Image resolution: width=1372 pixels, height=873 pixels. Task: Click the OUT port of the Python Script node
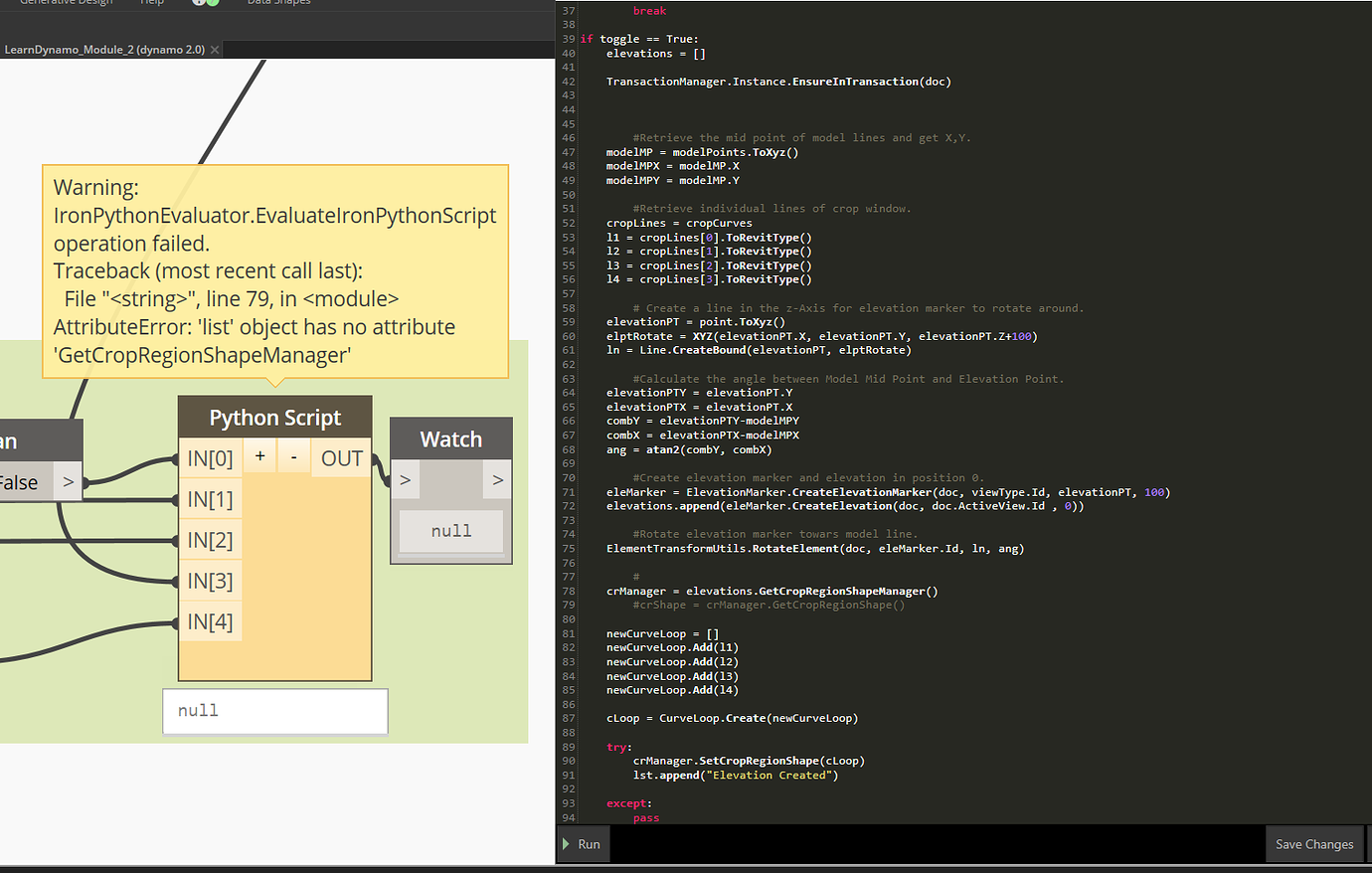pyautogui.click(x=341, y=457)
